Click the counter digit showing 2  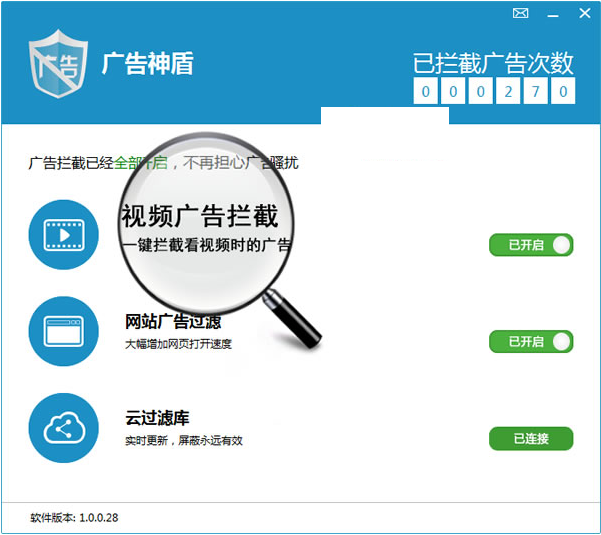click(507, 92)
